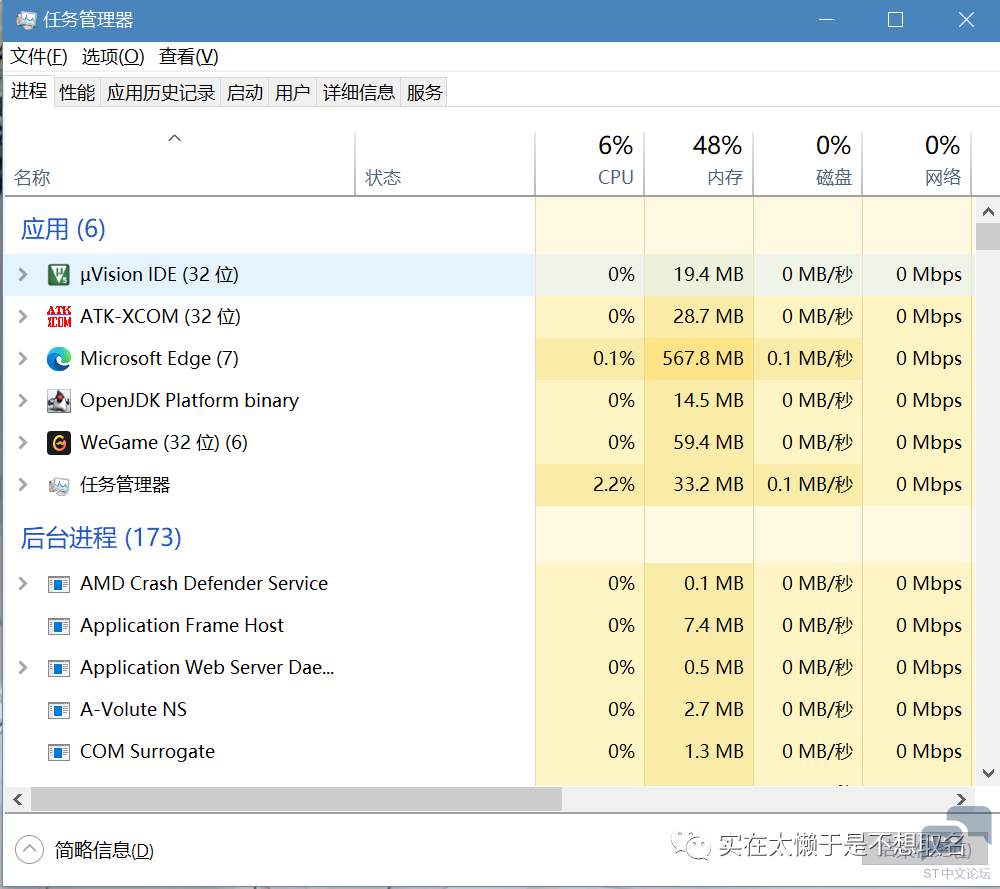
Task: Close the Task Manager window
Action: tap(966, 20)
